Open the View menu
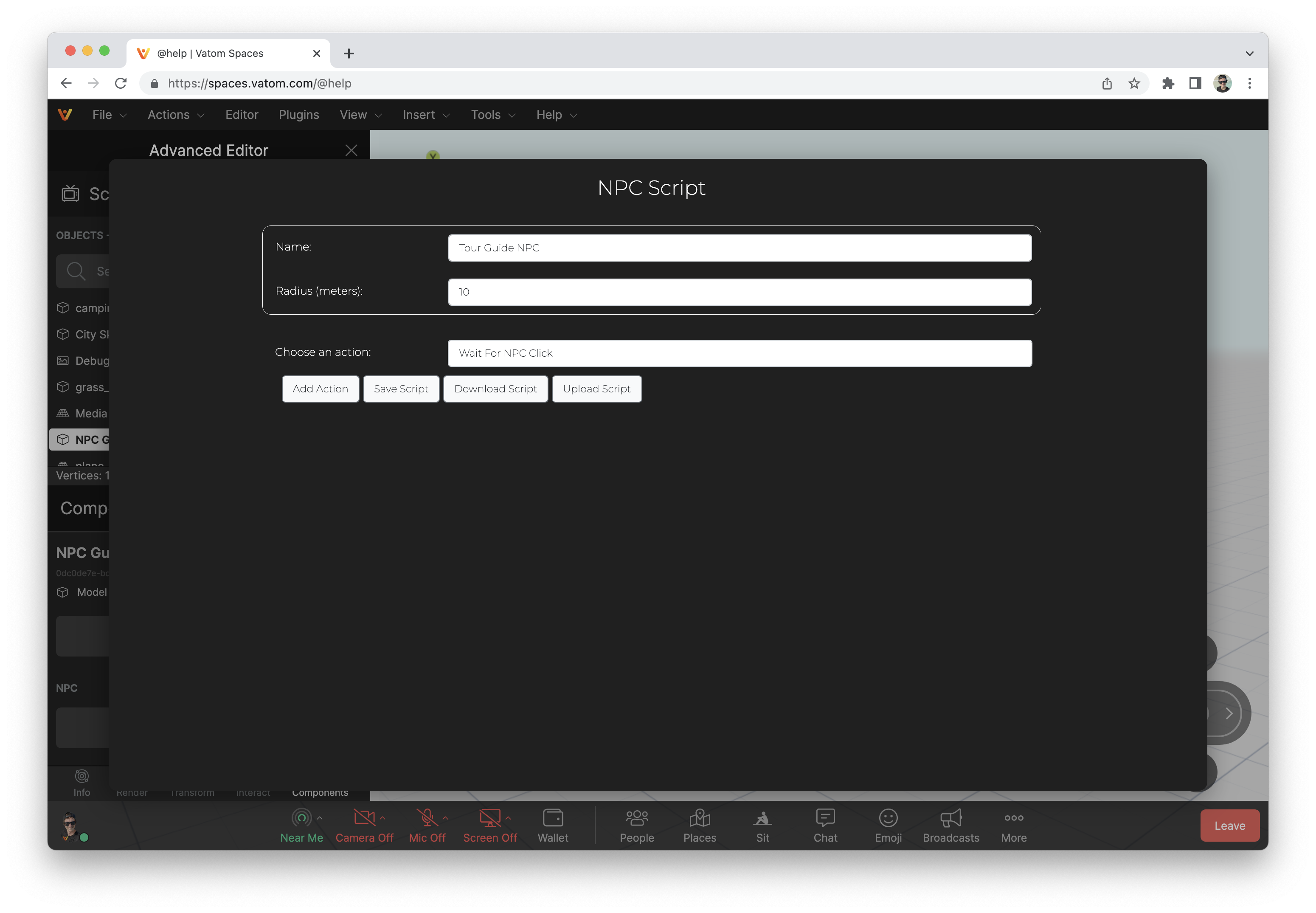The image size is (1316, 913). 360,115
